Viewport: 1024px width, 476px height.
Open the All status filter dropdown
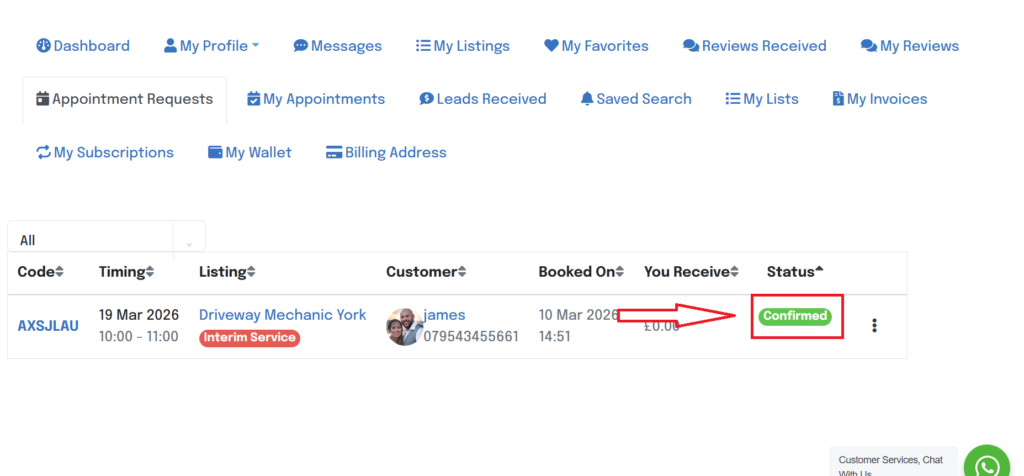(106, 240)
